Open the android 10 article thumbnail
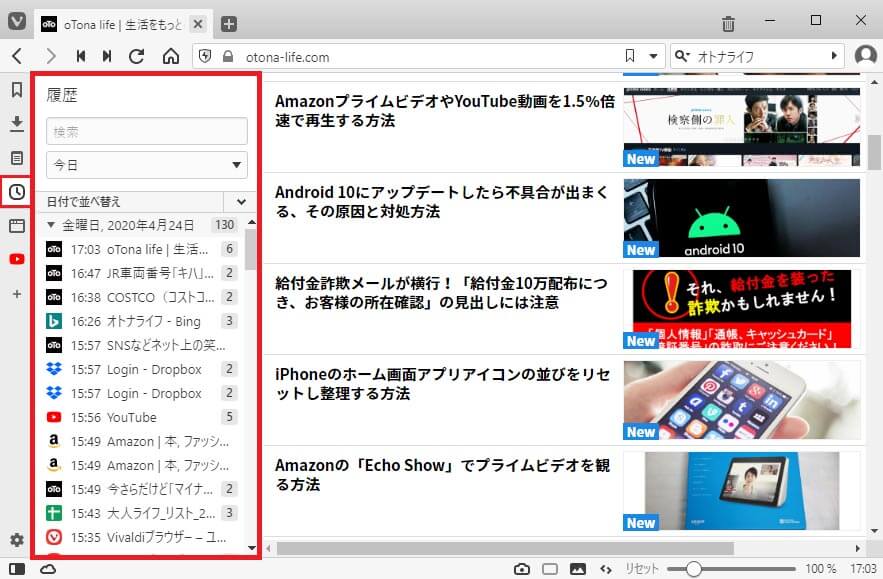The width and height of the screenshot is (883, 579). [742, 218]
